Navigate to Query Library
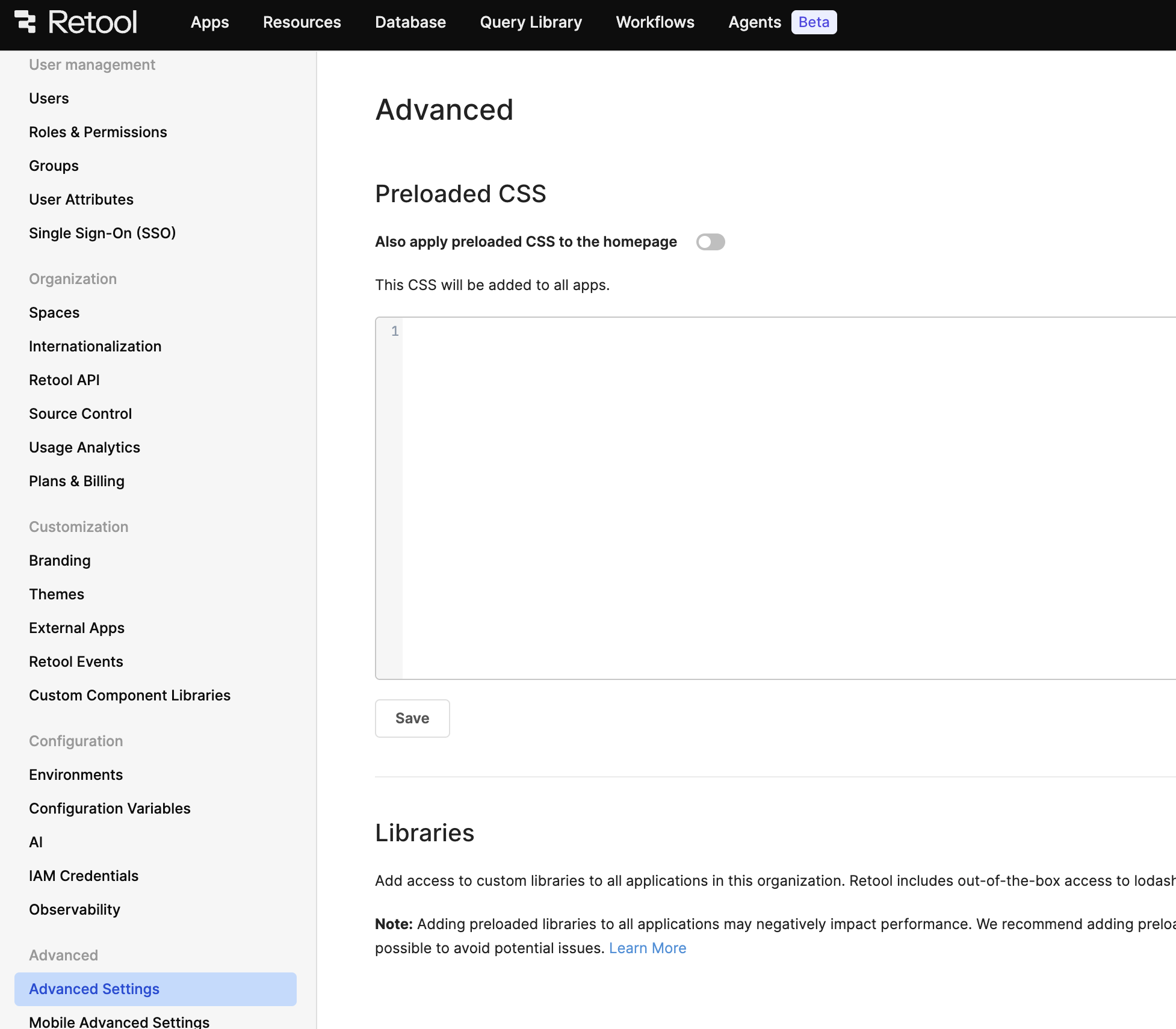 530,22
